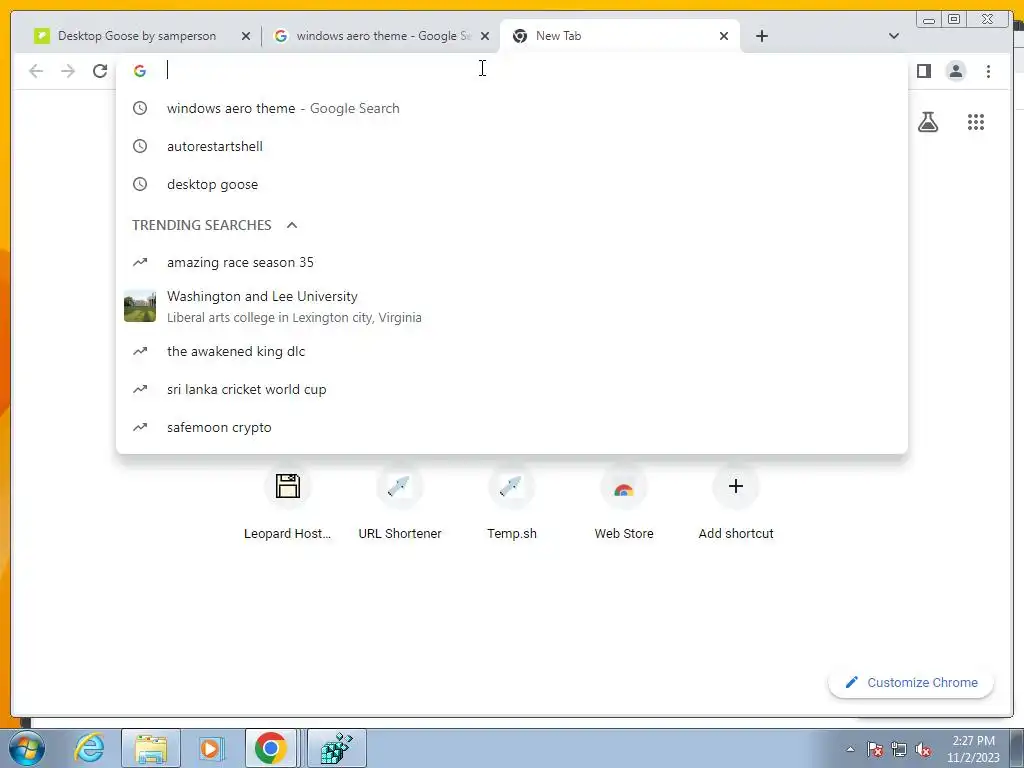Click the back navigation arrow
Image resolution: width=1024 pixels, height=768 pixels.
36,71
